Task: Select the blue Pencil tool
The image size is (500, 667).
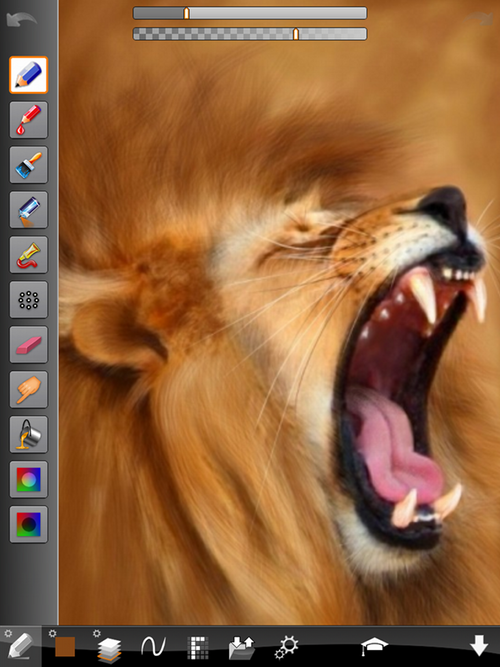Action: click(x=29, y=75)
